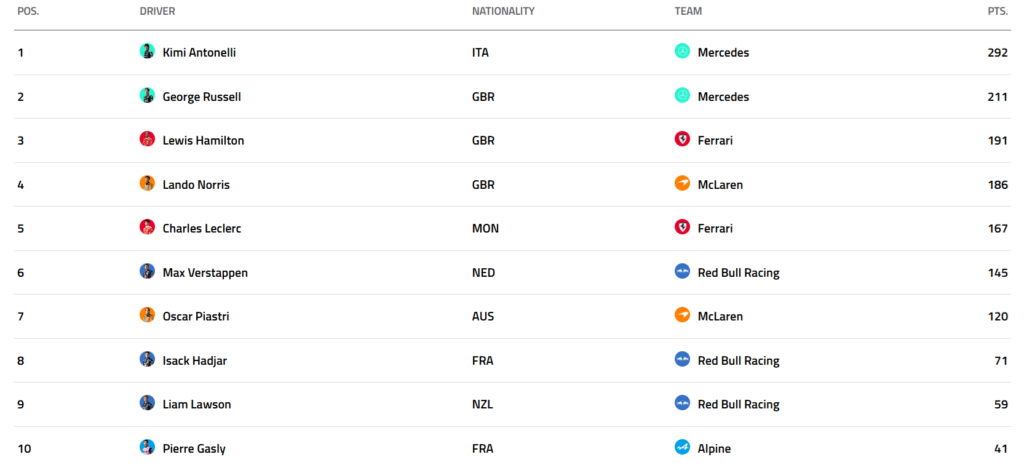Select the Isack Hadjar driver name
Viewport: 1024px width, 465px height.
coord(195,361)
